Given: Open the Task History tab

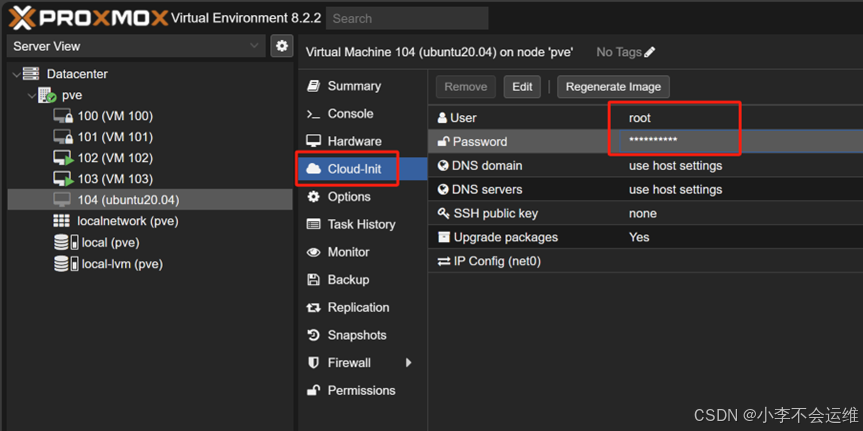Looking at the screenshot, I should [x=363, y=225].
